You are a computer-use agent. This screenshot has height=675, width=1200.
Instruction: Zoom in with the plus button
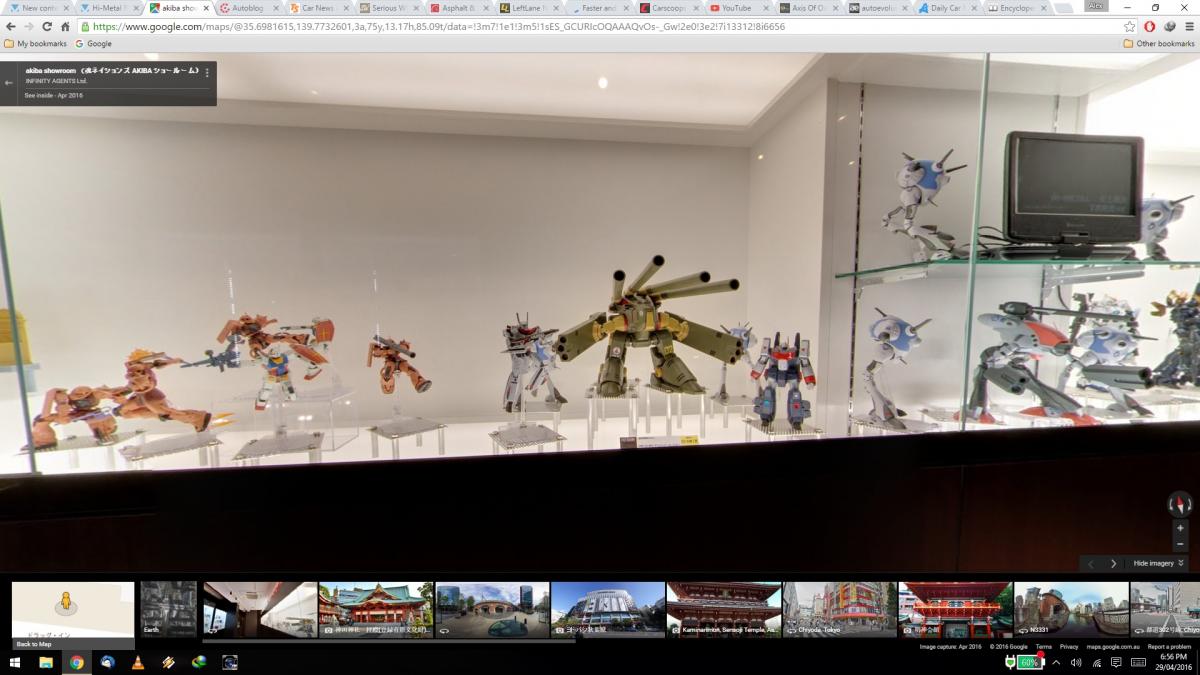(x=1180, y=528)
